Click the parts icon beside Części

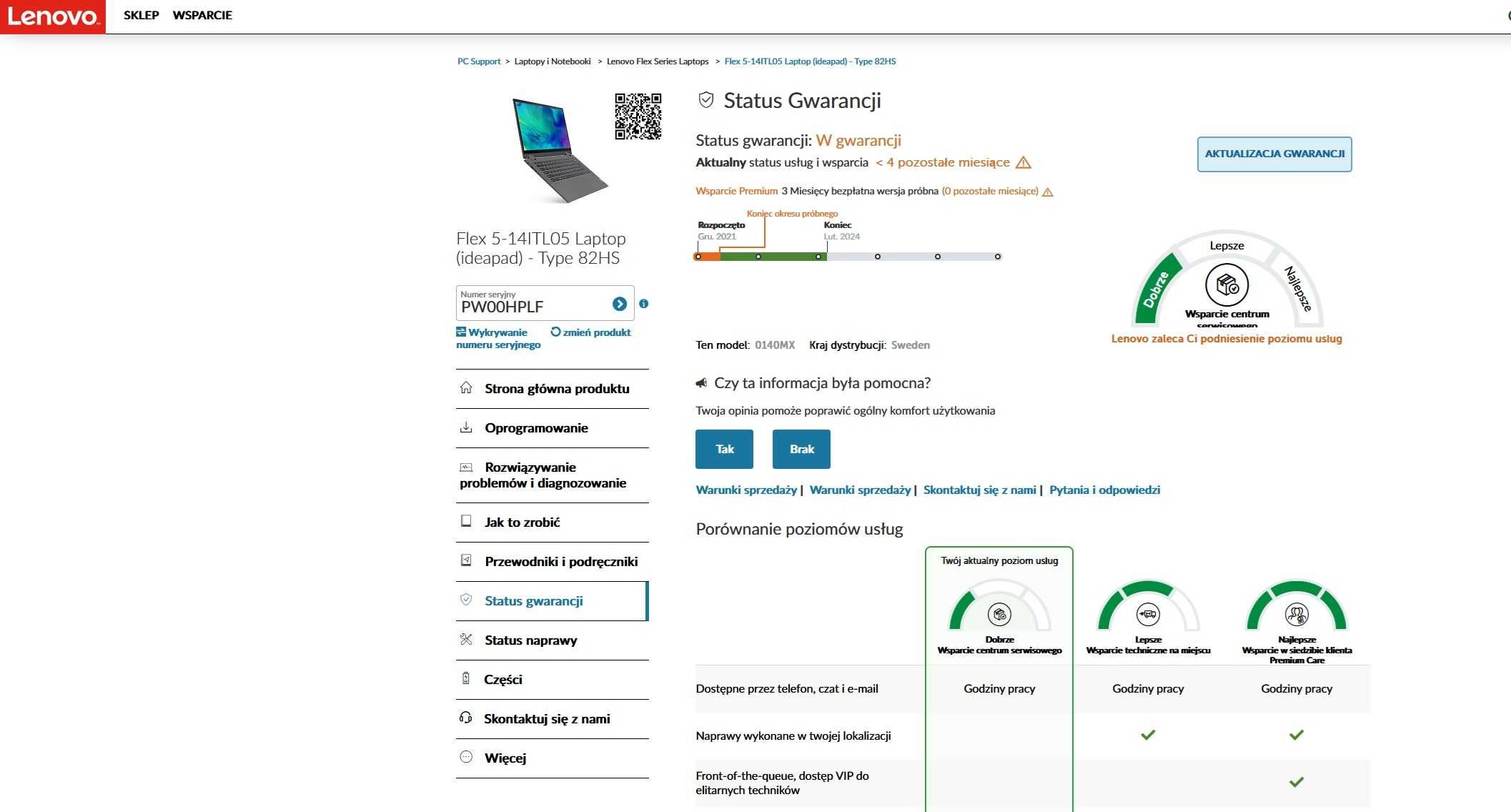click(x=466, y=678)
